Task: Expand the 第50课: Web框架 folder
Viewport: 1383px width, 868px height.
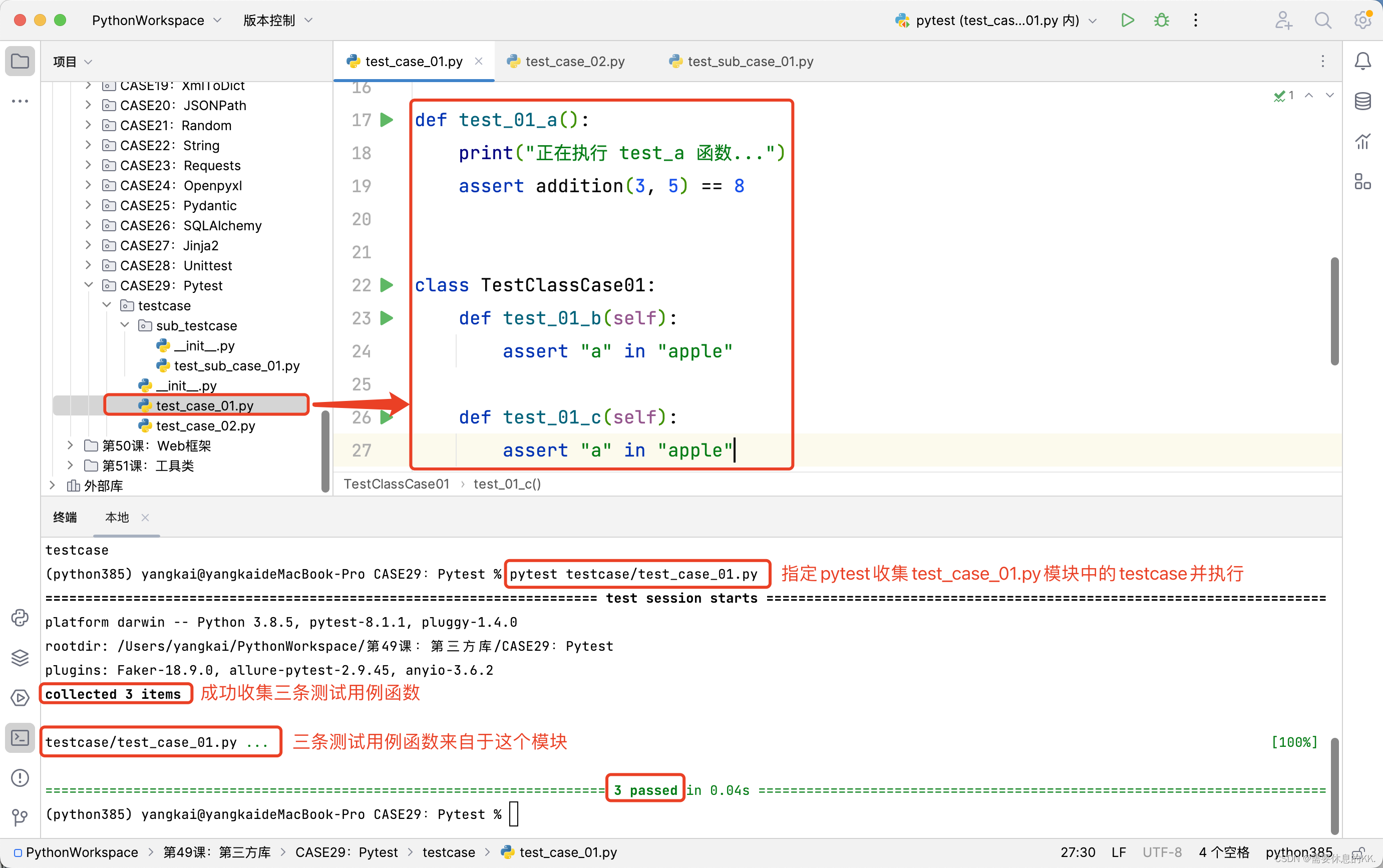Action: pyautogui.click(x=70, y=446)
